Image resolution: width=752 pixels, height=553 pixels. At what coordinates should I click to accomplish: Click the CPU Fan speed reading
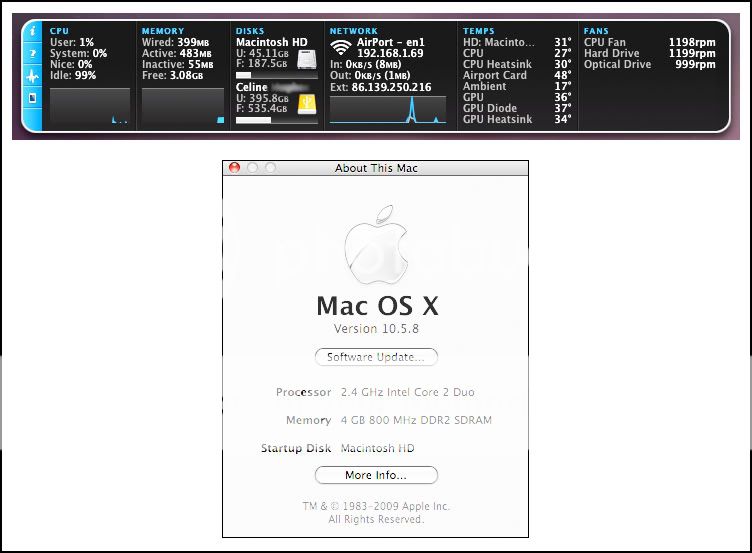691,43
